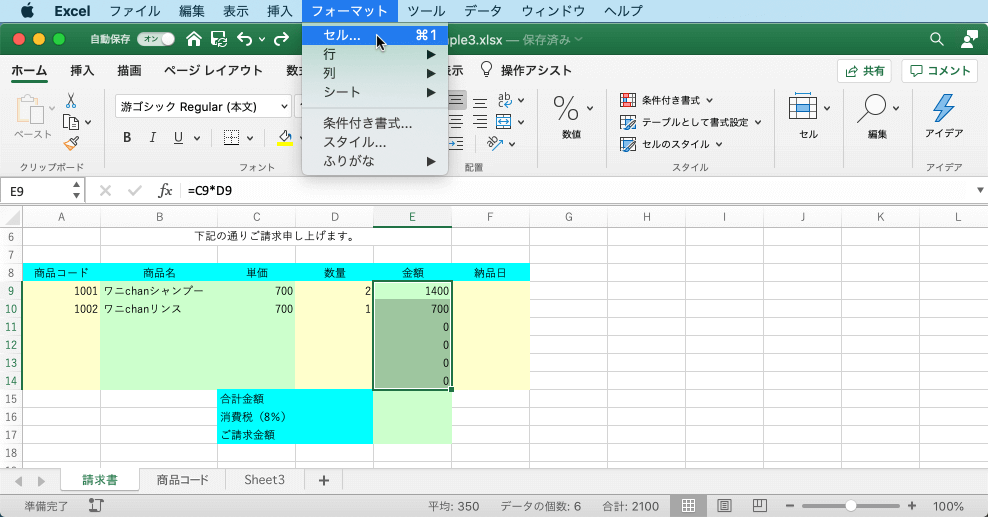This screenshot has width=988, height=517.
Task: Click the Editing magnifier icon
Action: pos(871,108)
